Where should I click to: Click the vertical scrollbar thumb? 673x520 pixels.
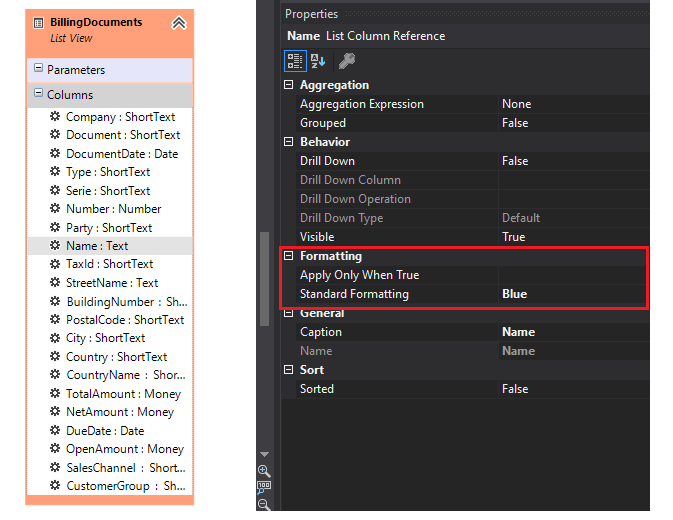click(x=264, y=279)
